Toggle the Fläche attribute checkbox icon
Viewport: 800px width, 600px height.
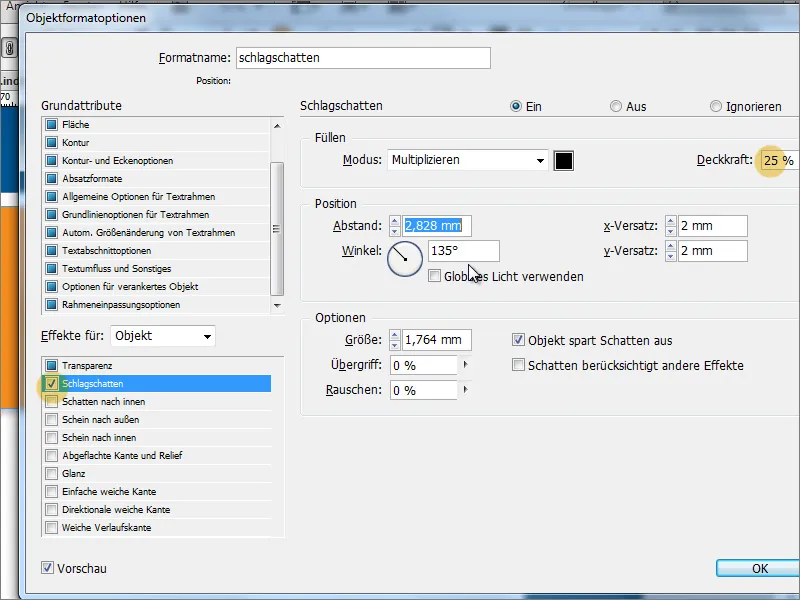(x=52, y=124)
